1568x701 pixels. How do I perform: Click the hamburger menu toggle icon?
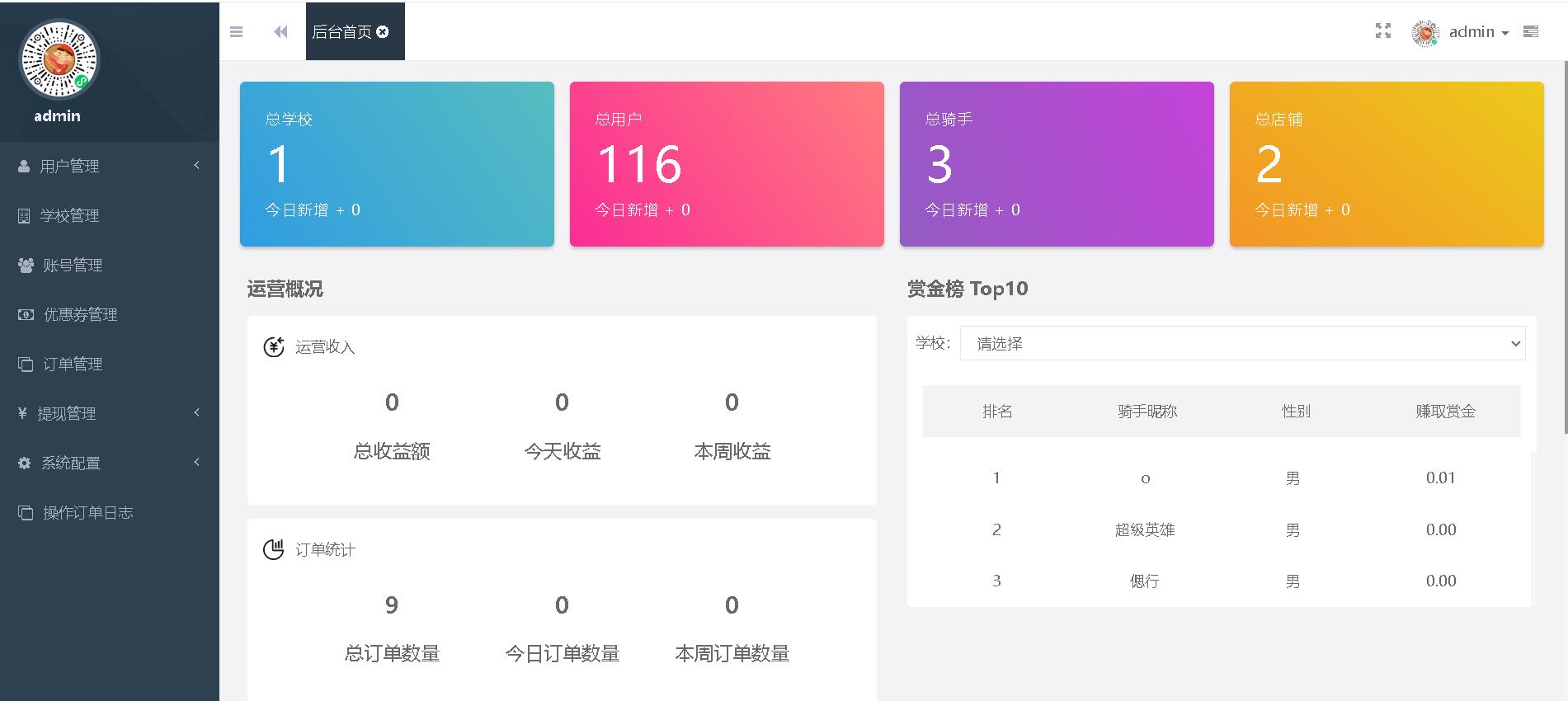point(237,32)
